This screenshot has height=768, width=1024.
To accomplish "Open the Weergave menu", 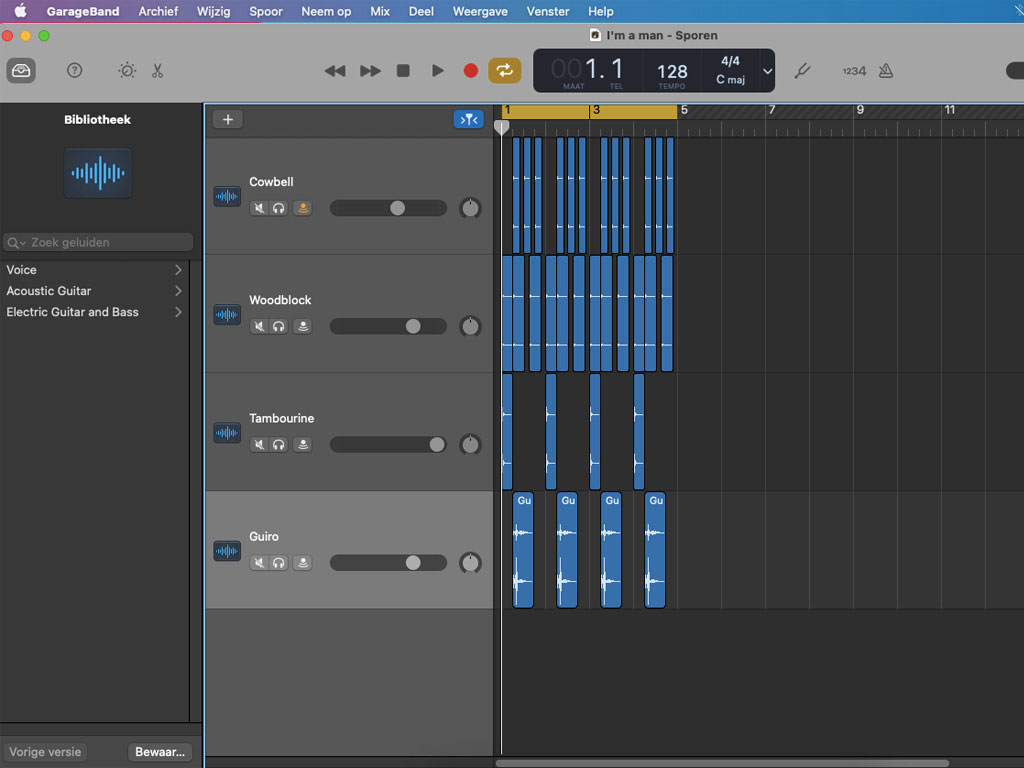I will coord(480,11).
